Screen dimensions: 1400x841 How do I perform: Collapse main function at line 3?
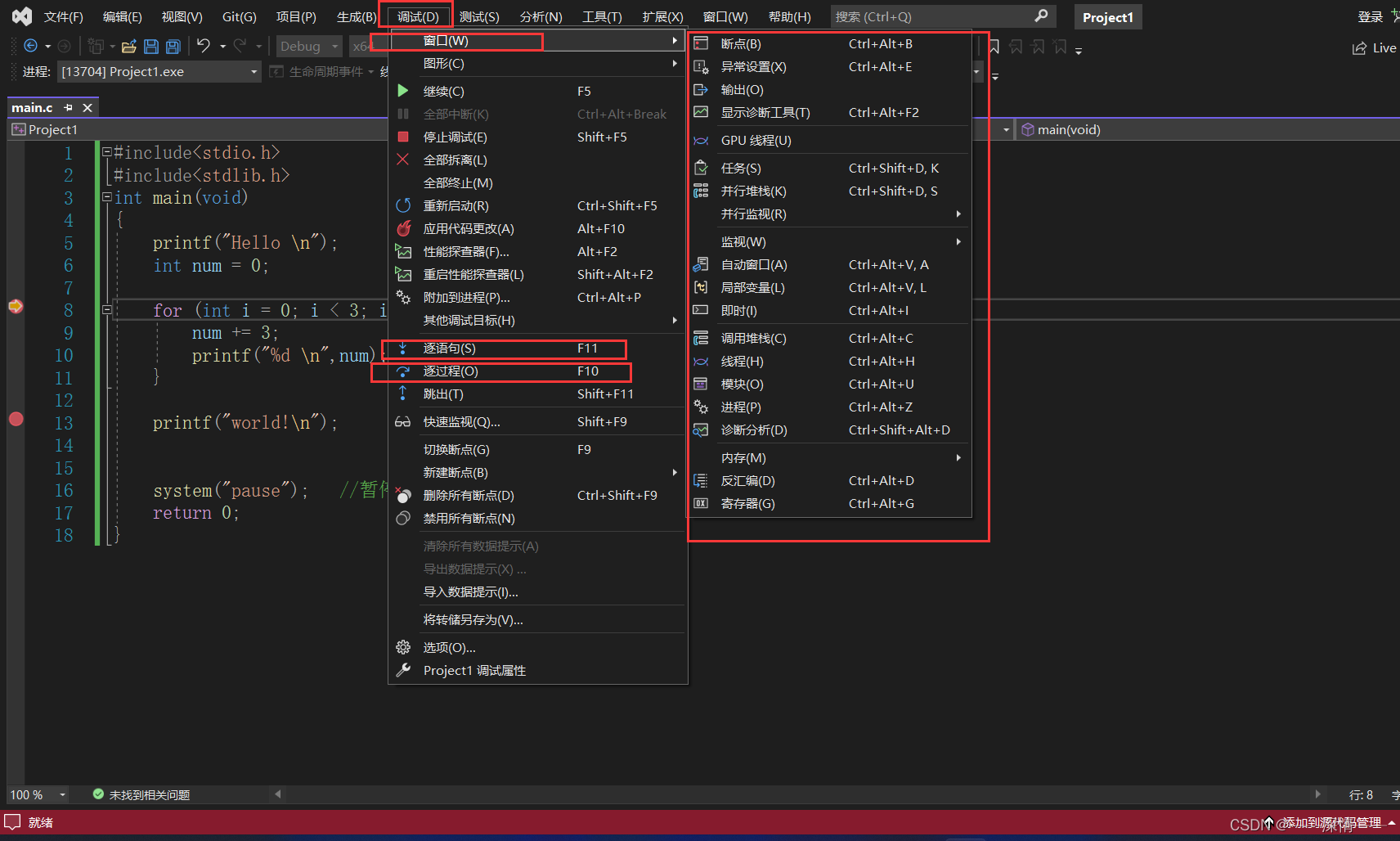(x=107, y=197)
